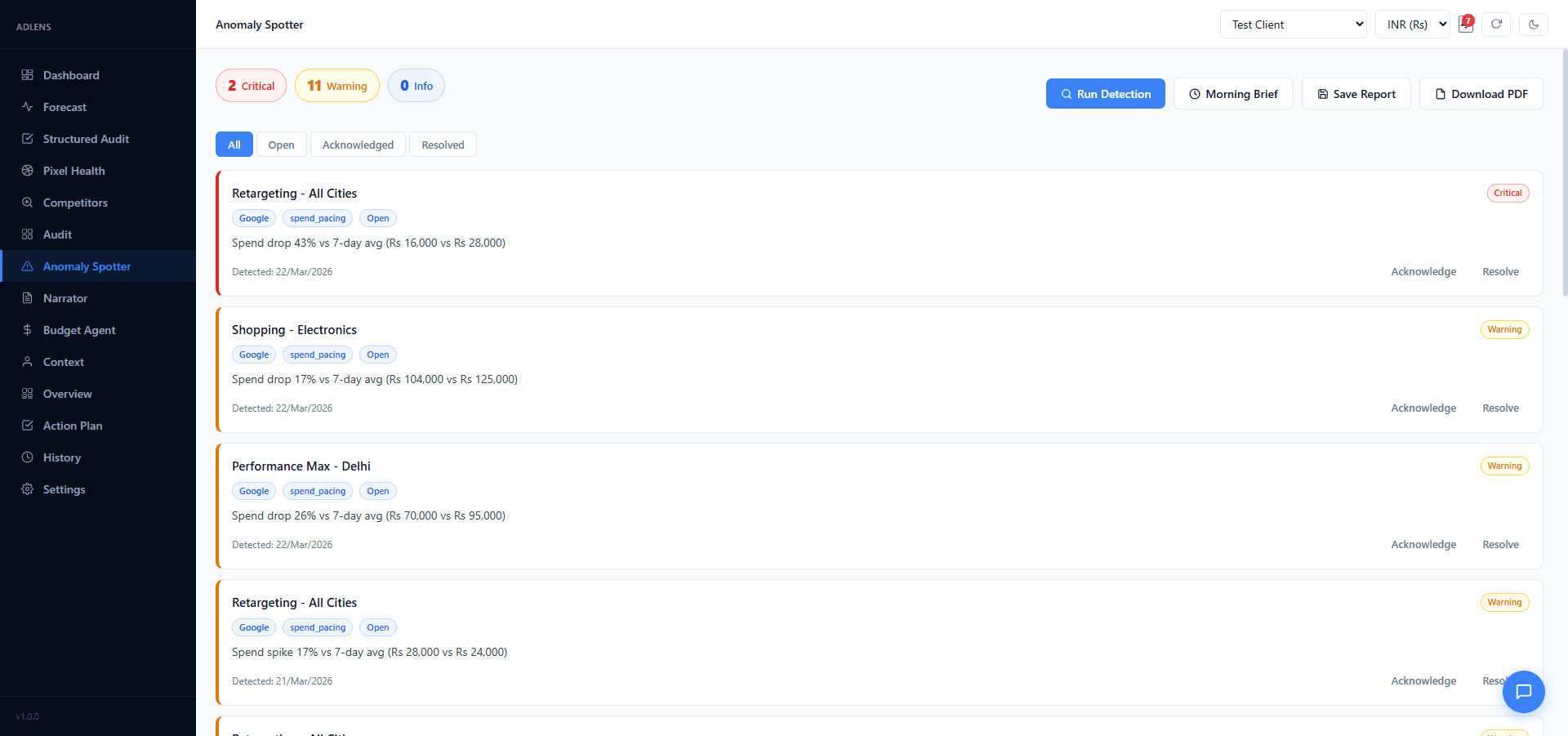
Task: Resolve the Performance Max - Delhi anomaly
Action: (1500, 545)
